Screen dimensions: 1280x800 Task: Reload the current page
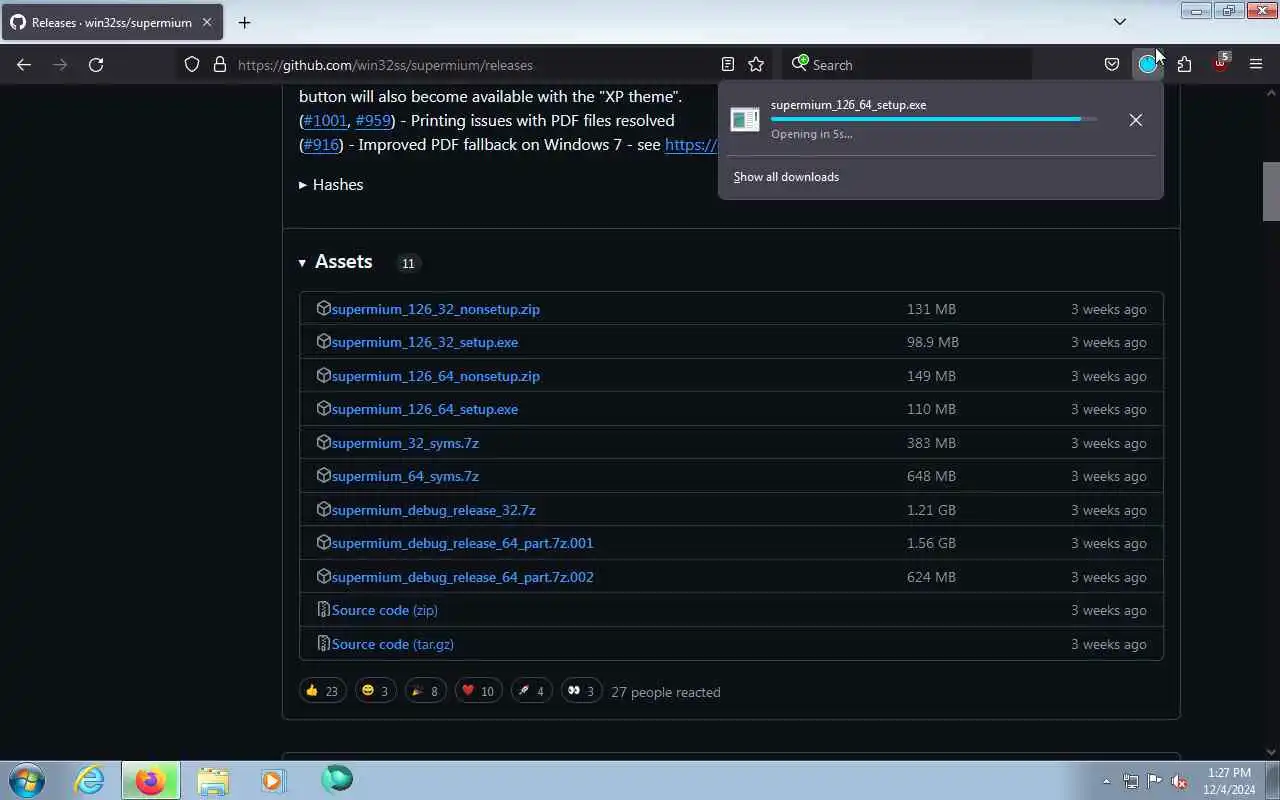(x=96, y=64)
